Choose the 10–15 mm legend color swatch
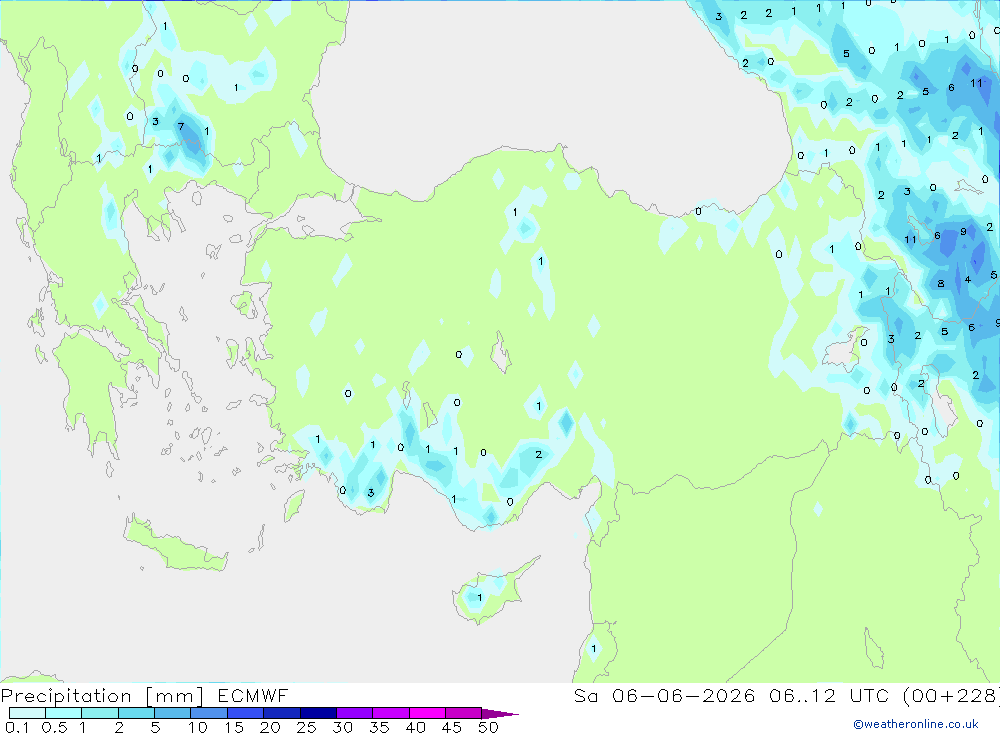Viewport: 1000px width, 733px height. click(209, 713)
